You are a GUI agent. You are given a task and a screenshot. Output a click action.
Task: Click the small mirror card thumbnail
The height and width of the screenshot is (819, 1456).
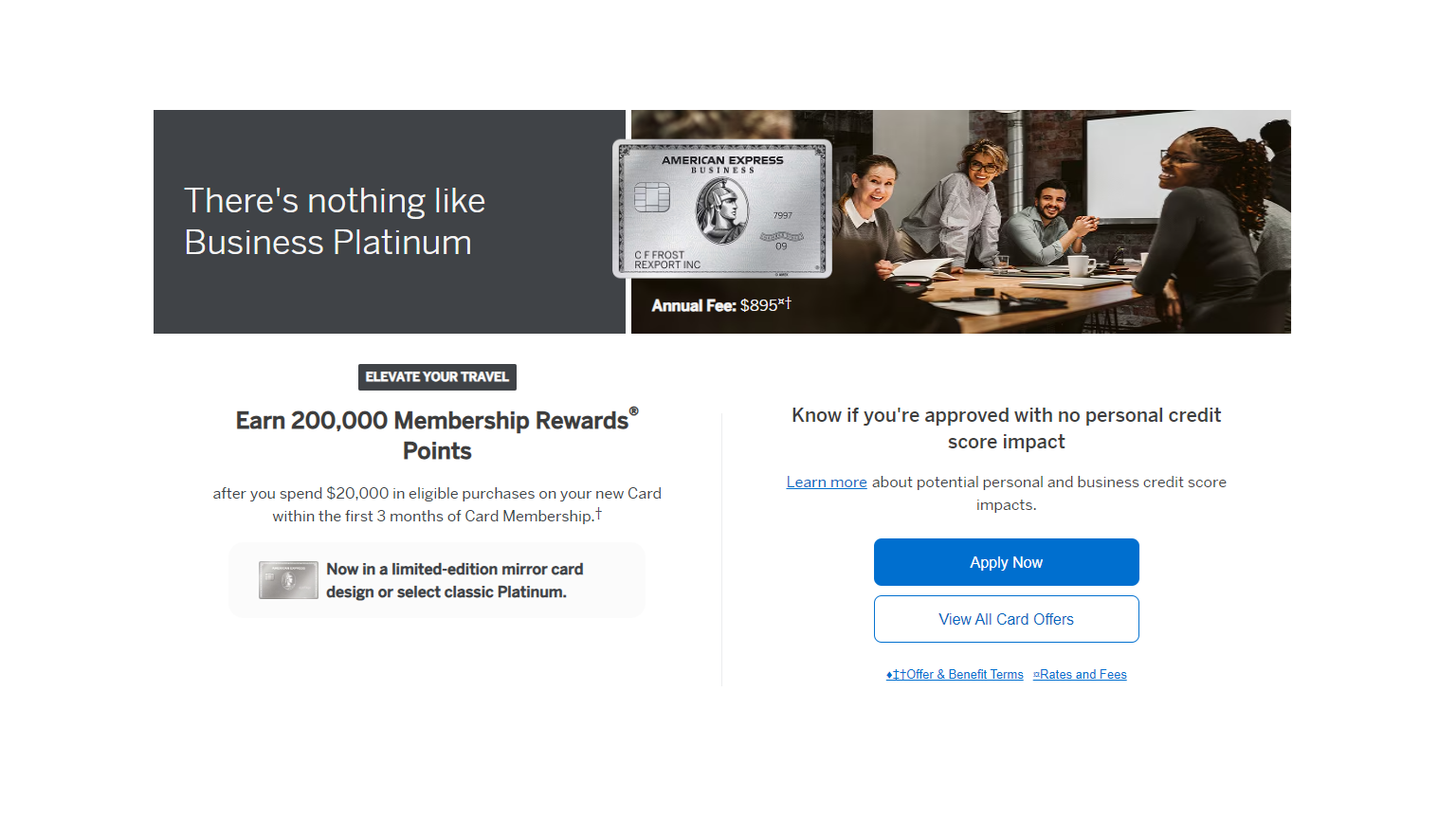click(x=288, y=580)
